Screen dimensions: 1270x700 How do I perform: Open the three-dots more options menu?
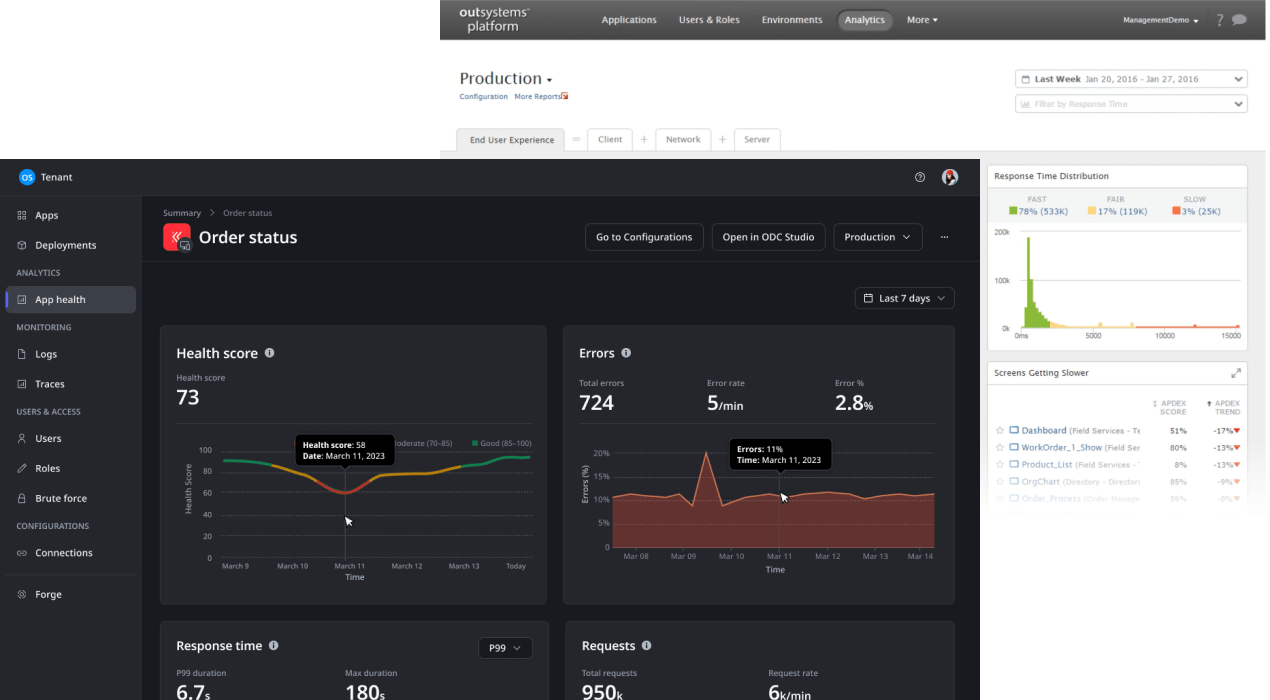pos(944,237)
